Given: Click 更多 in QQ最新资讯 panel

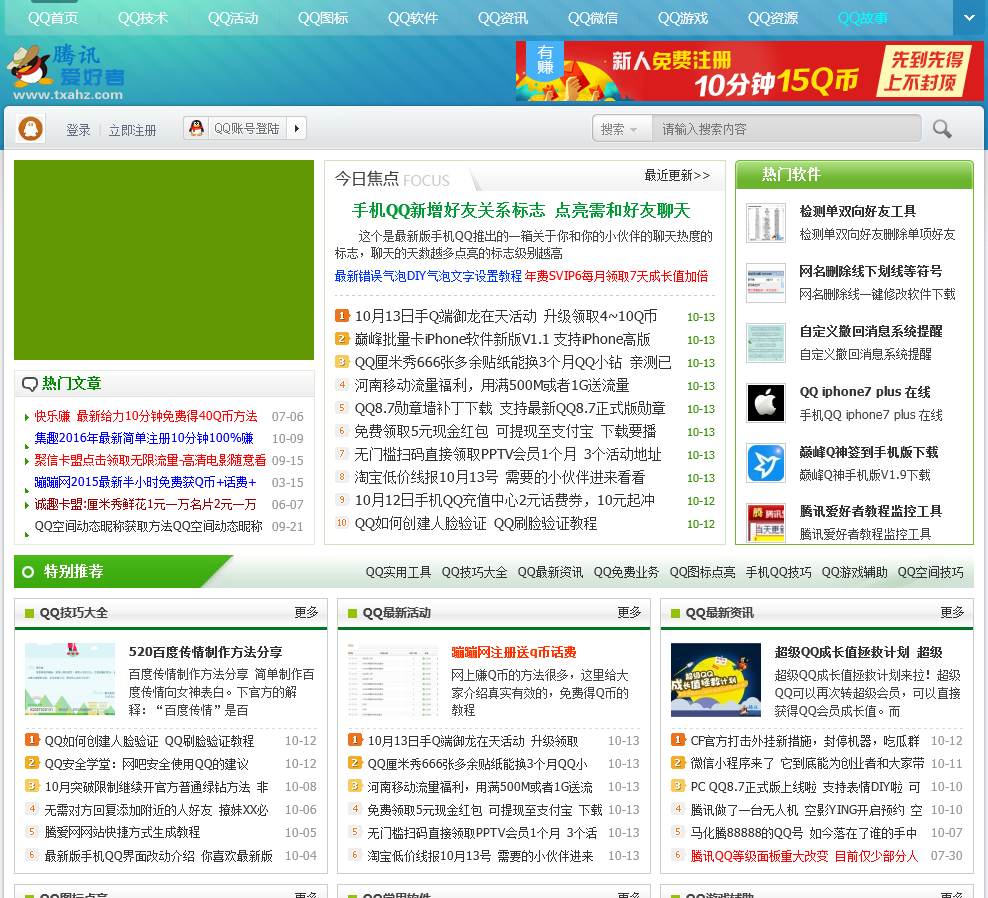Looking at the screenshot, I should [952, 613].
